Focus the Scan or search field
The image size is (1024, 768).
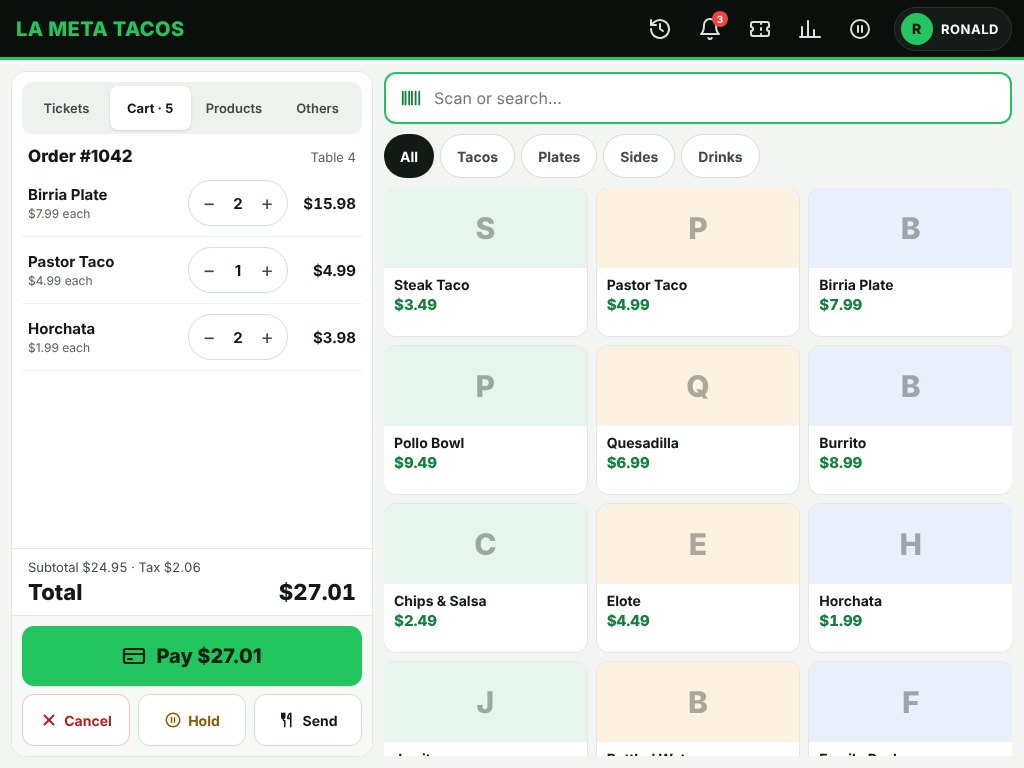tap(697, 98)
